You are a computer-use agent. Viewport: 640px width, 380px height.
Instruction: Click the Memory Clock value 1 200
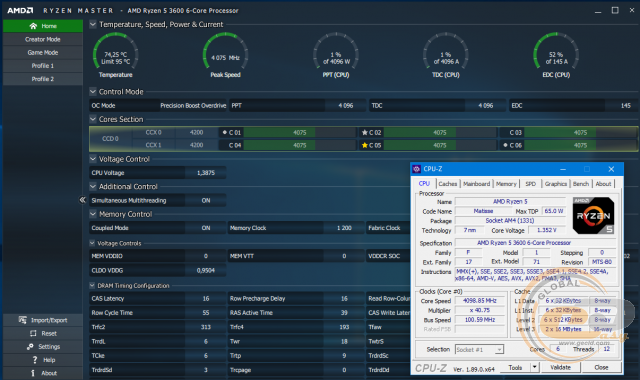[x=344, y=228]
